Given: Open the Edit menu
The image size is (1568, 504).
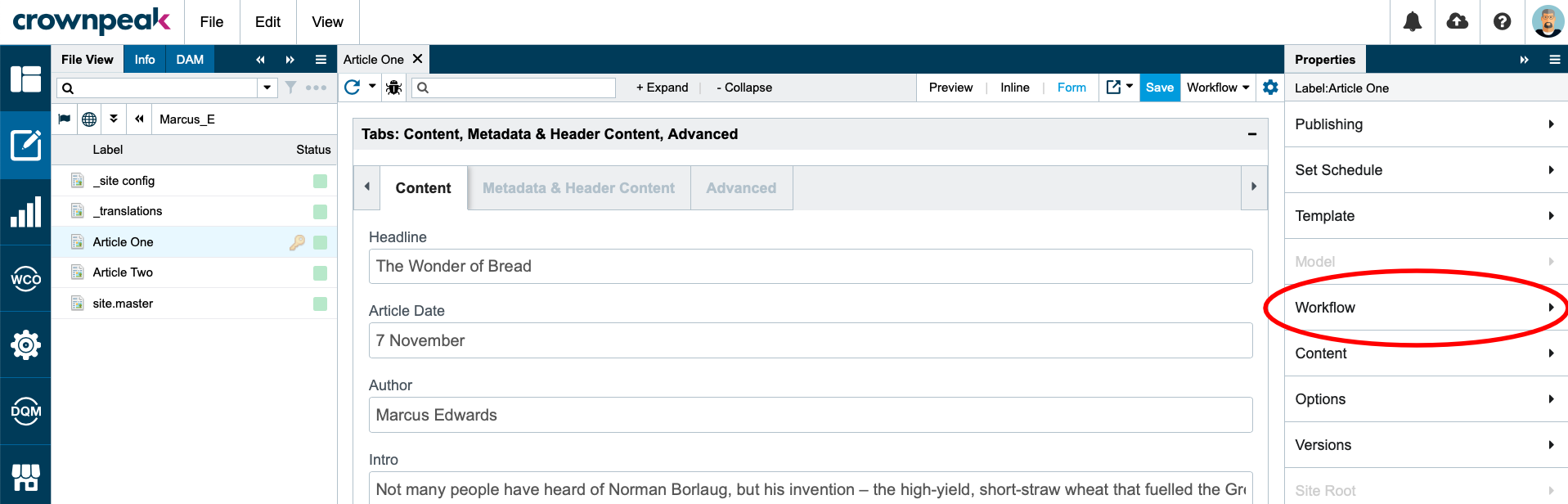Looking at the screenshot, I should pos(267,22).
